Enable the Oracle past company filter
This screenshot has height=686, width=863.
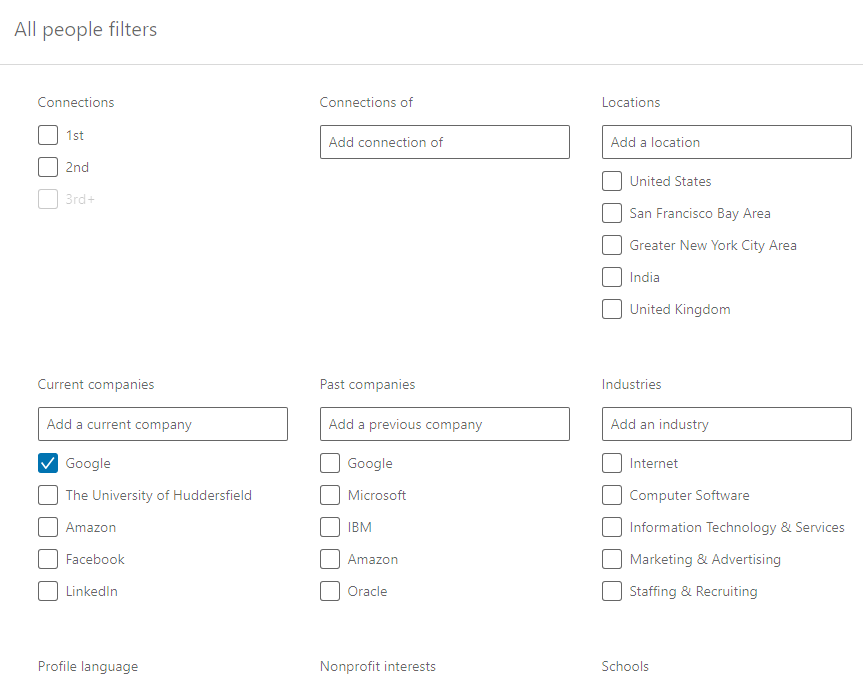pos(330,591)
